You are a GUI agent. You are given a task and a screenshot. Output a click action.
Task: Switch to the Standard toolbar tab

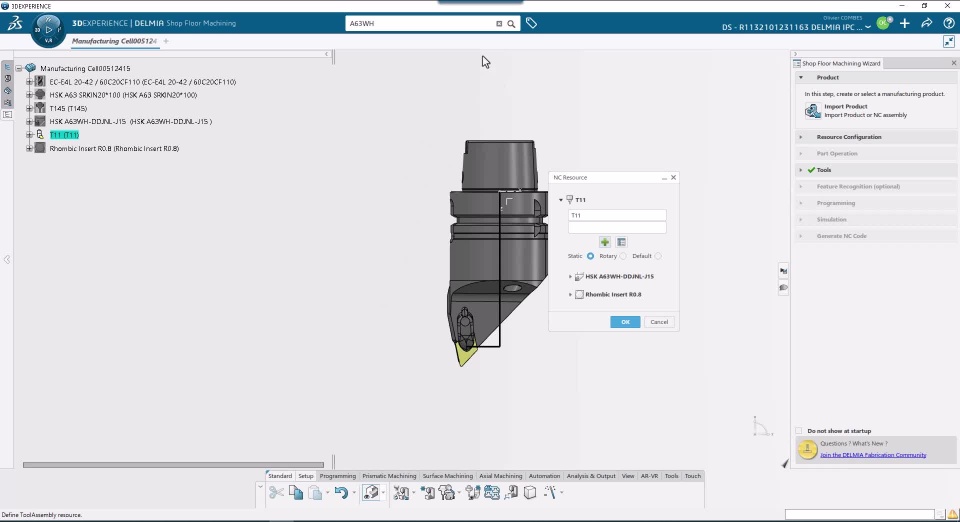(280, 476)
